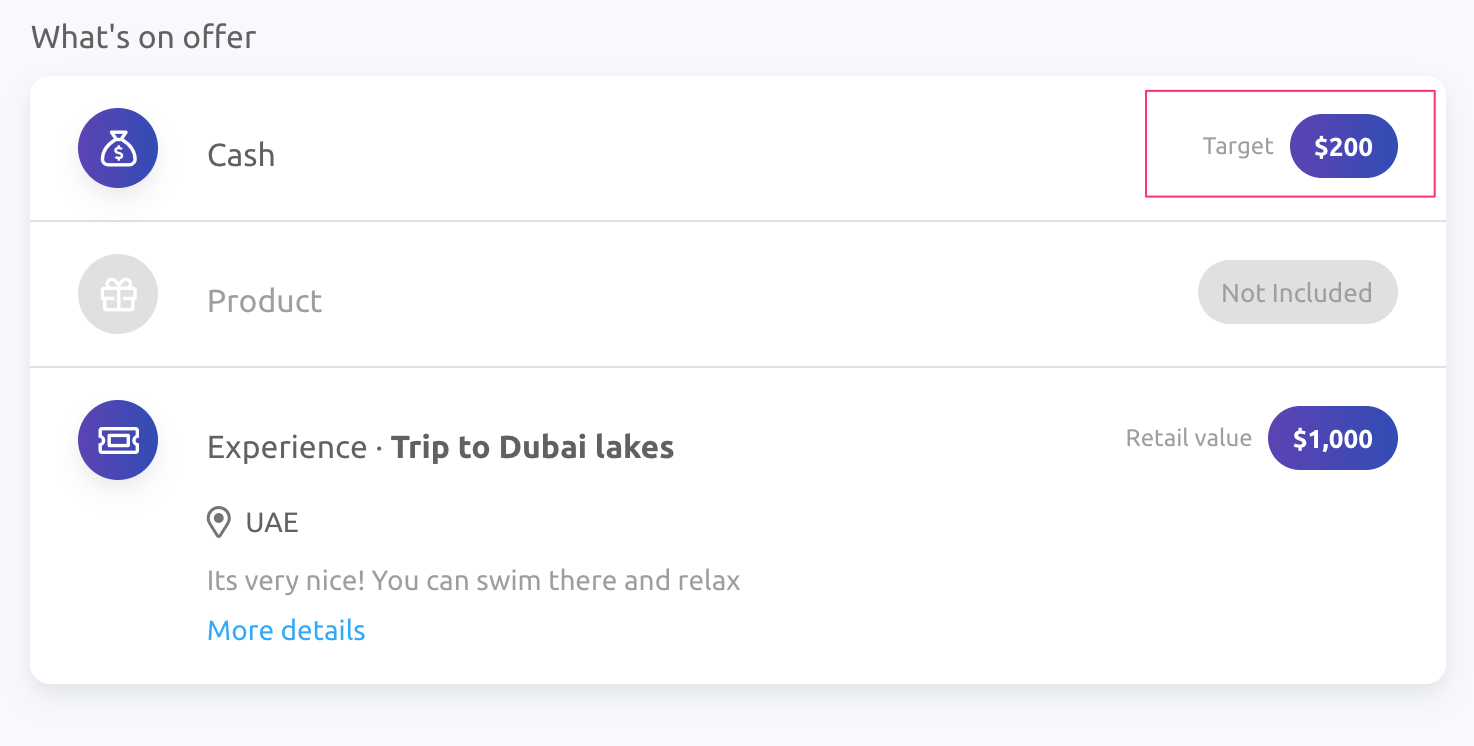Click the swim and relax description text
The image size is (1474, 746).
[x=473, y=580]
